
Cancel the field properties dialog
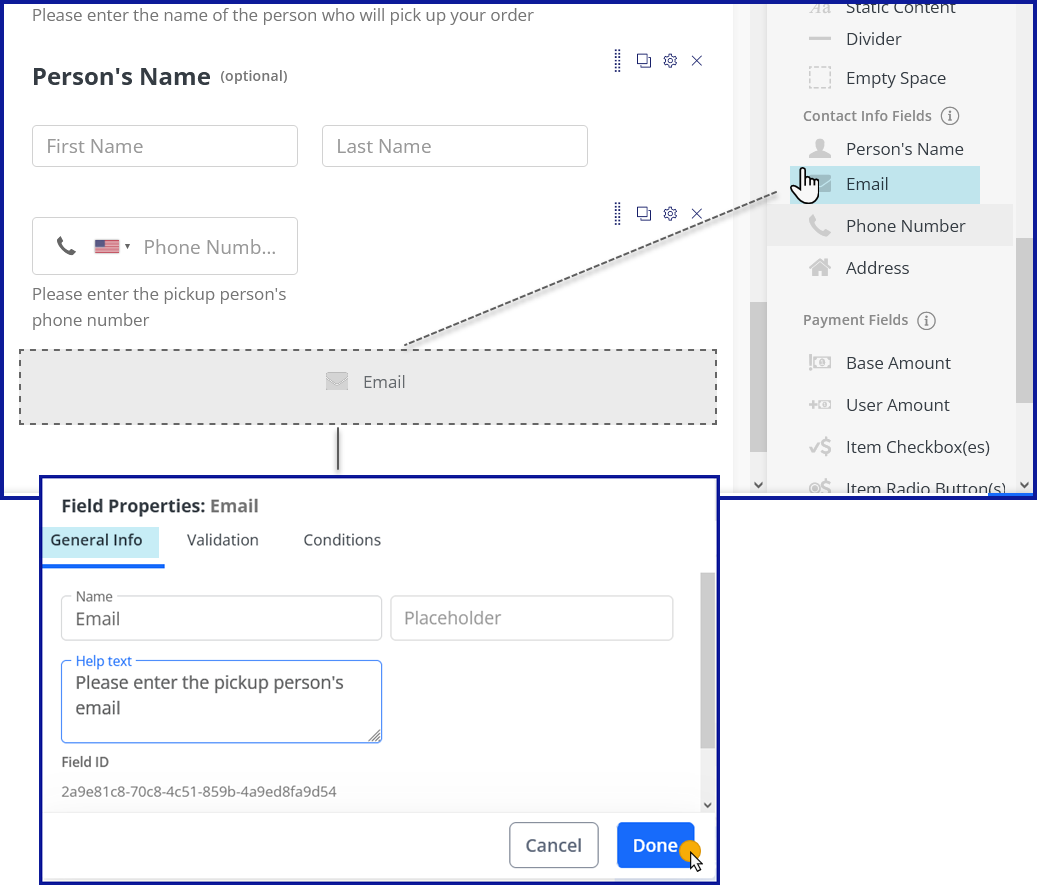[x=554, y=844]
